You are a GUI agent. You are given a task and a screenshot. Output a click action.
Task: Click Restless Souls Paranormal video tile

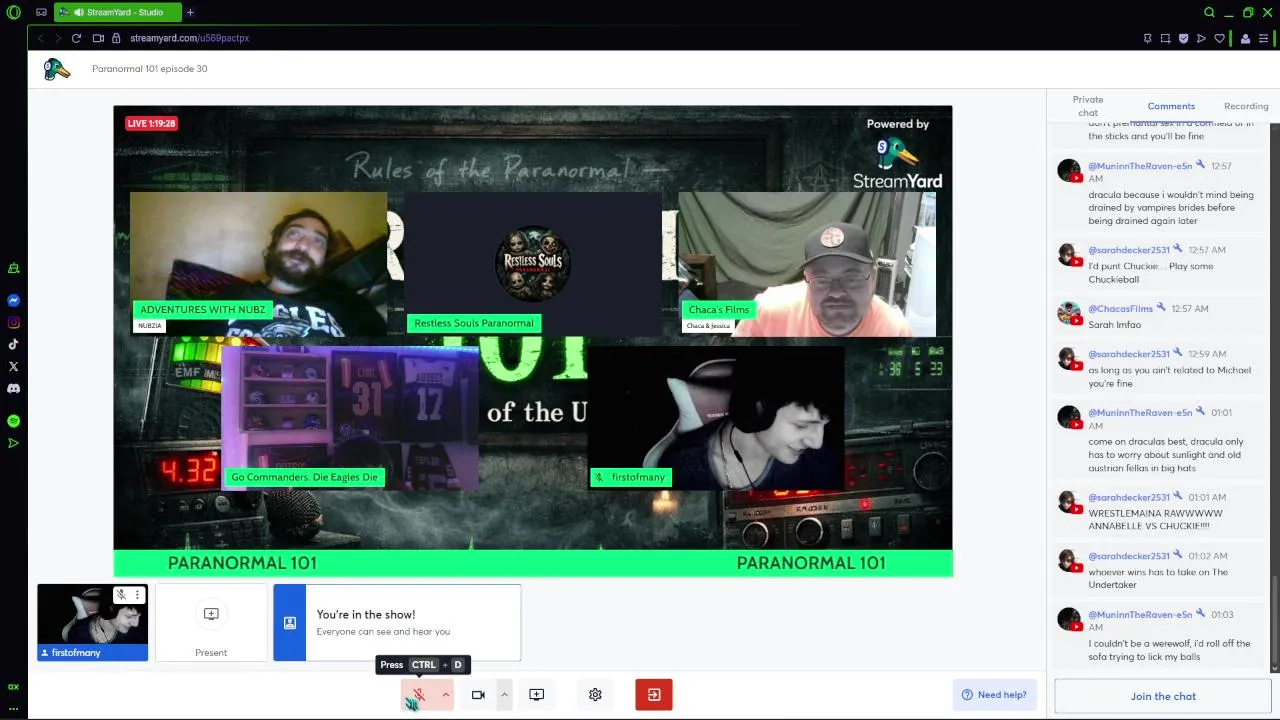[533, 264]
